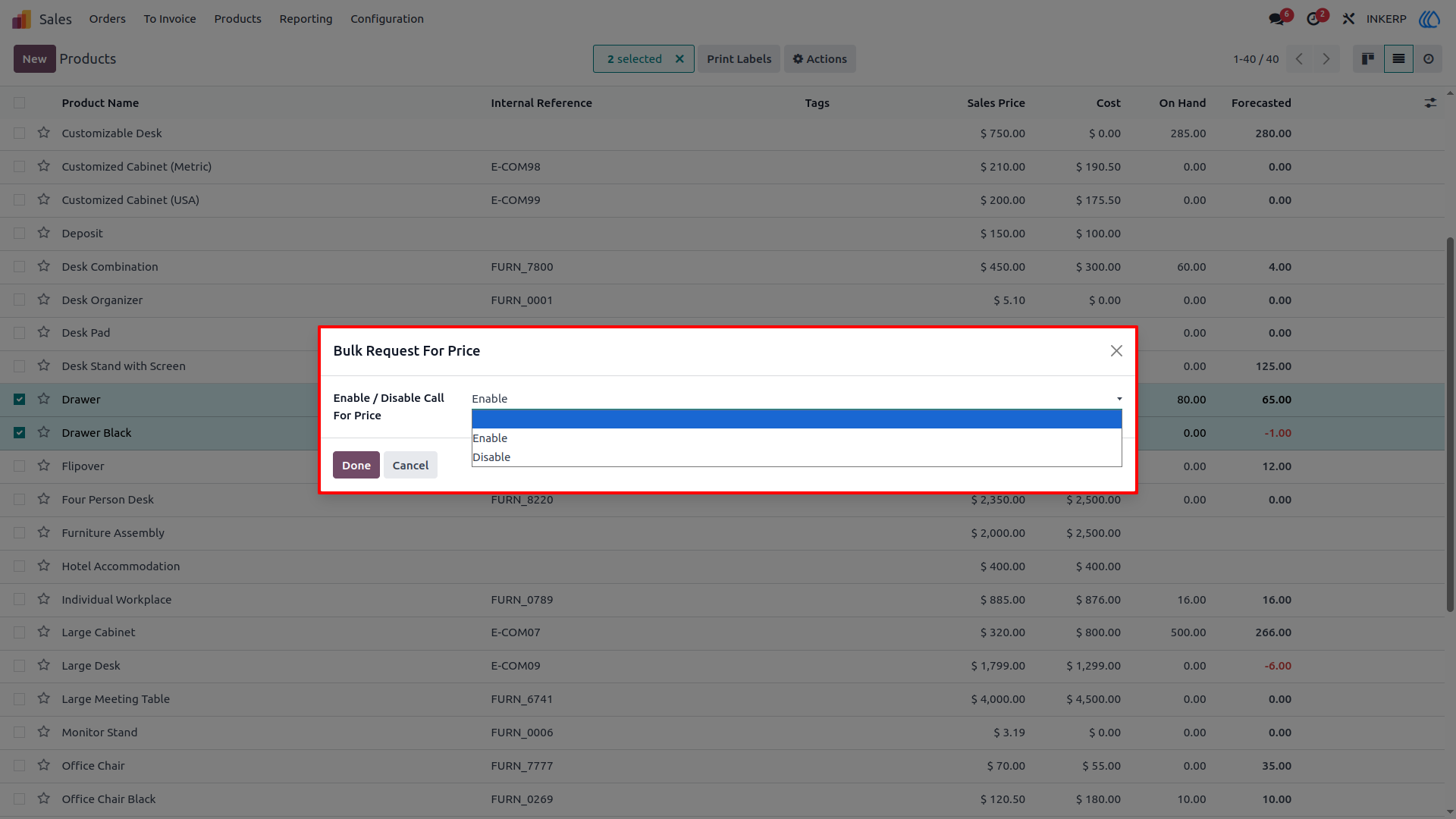This screenshot has height=819, width=1456.
Task: Star the Flipover product
Action: (44, 466)
